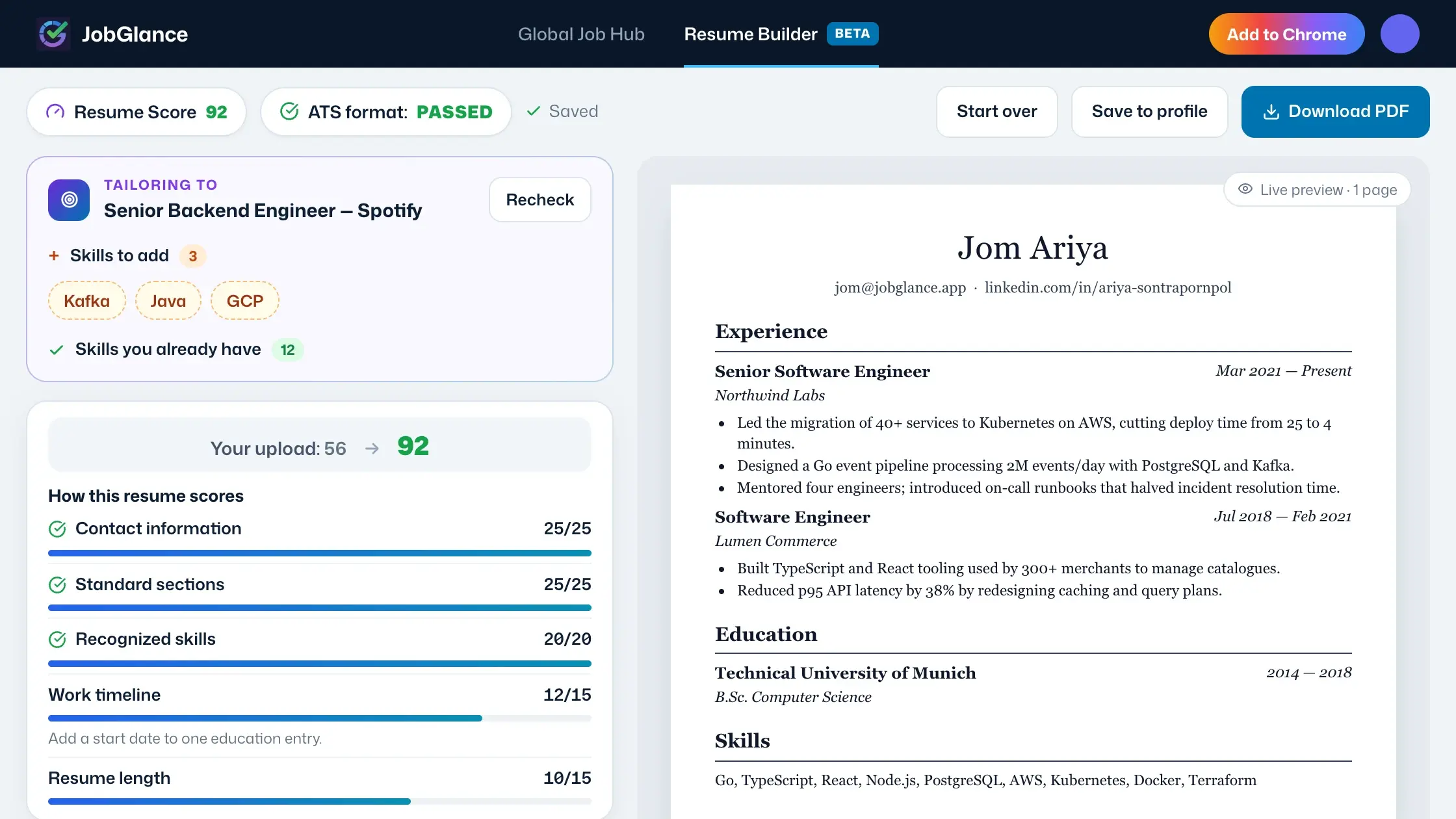
Task: Click the plus icon next to Skills to add
Action: click(54, 255)
